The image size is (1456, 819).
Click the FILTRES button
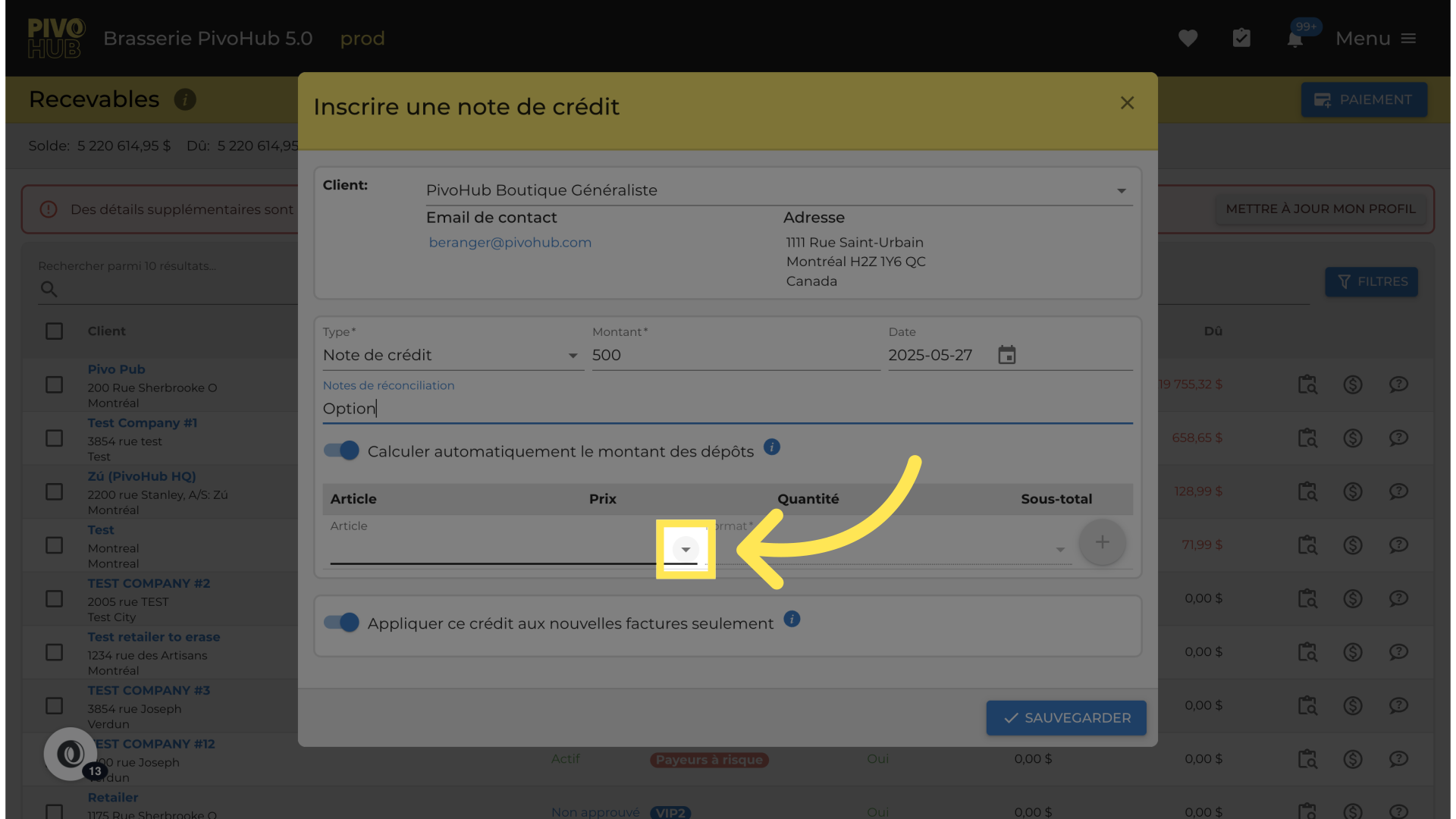pyautogui.click(x=1371, y=282)
